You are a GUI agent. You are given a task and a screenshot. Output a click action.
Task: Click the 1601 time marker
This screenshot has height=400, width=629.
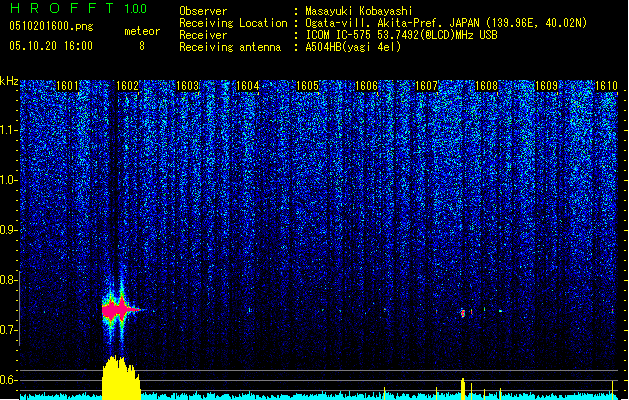pyautogui.click(x=68, y=87)
